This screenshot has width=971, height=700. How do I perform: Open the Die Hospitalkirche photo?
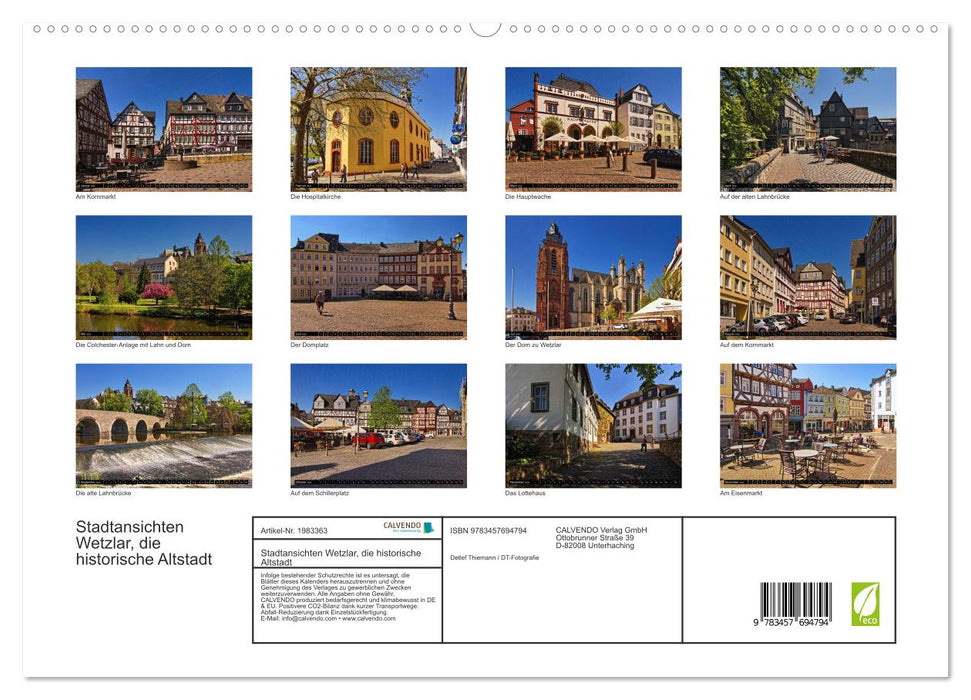(378, 128)
